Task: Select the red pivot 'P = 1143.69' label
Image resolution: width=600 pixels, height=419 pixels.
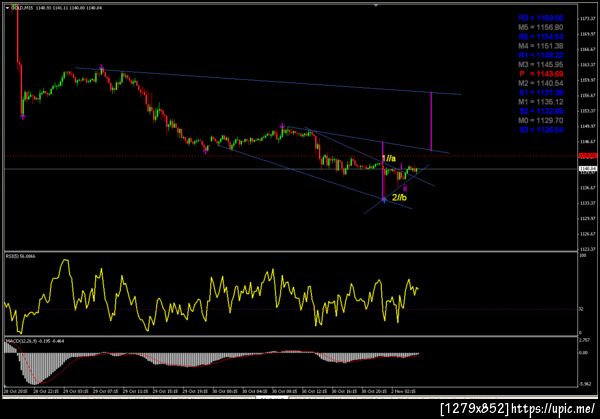Action: 541,74
